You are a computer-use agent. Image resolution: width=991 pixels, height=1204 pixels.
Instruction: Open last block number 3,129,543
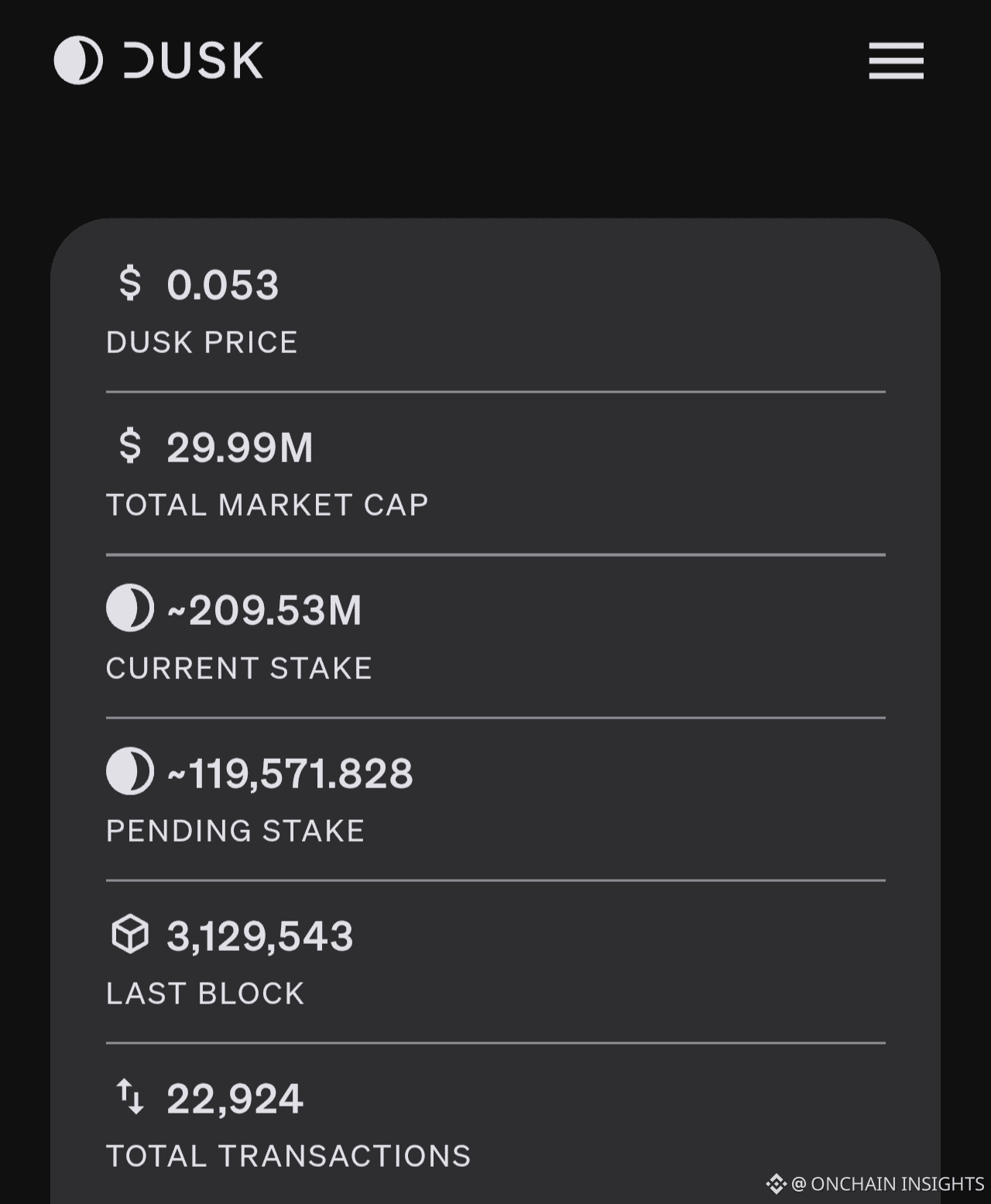[x=260, y=936]
